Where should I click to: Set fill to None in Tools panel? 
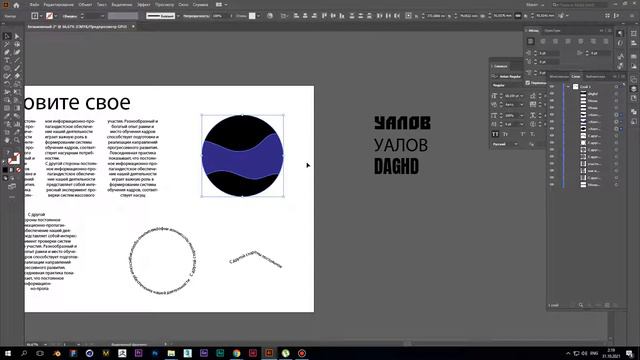tap(18, 170)
